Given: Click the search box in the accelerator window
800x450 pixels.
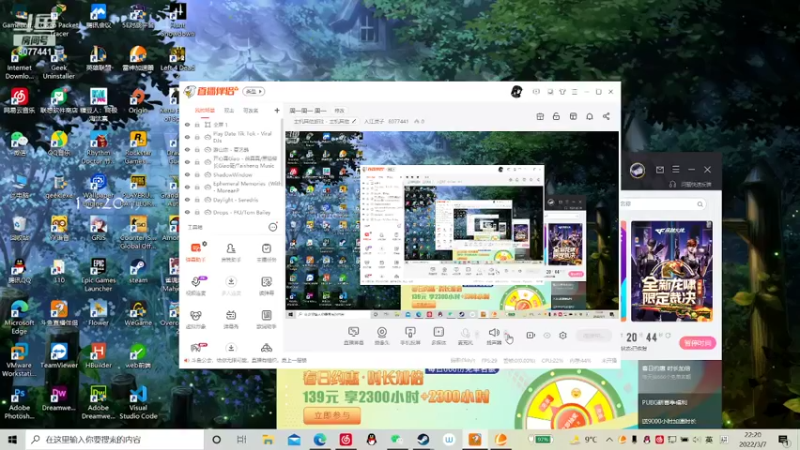Looking at the screenshot, I should tap(663, 204).
